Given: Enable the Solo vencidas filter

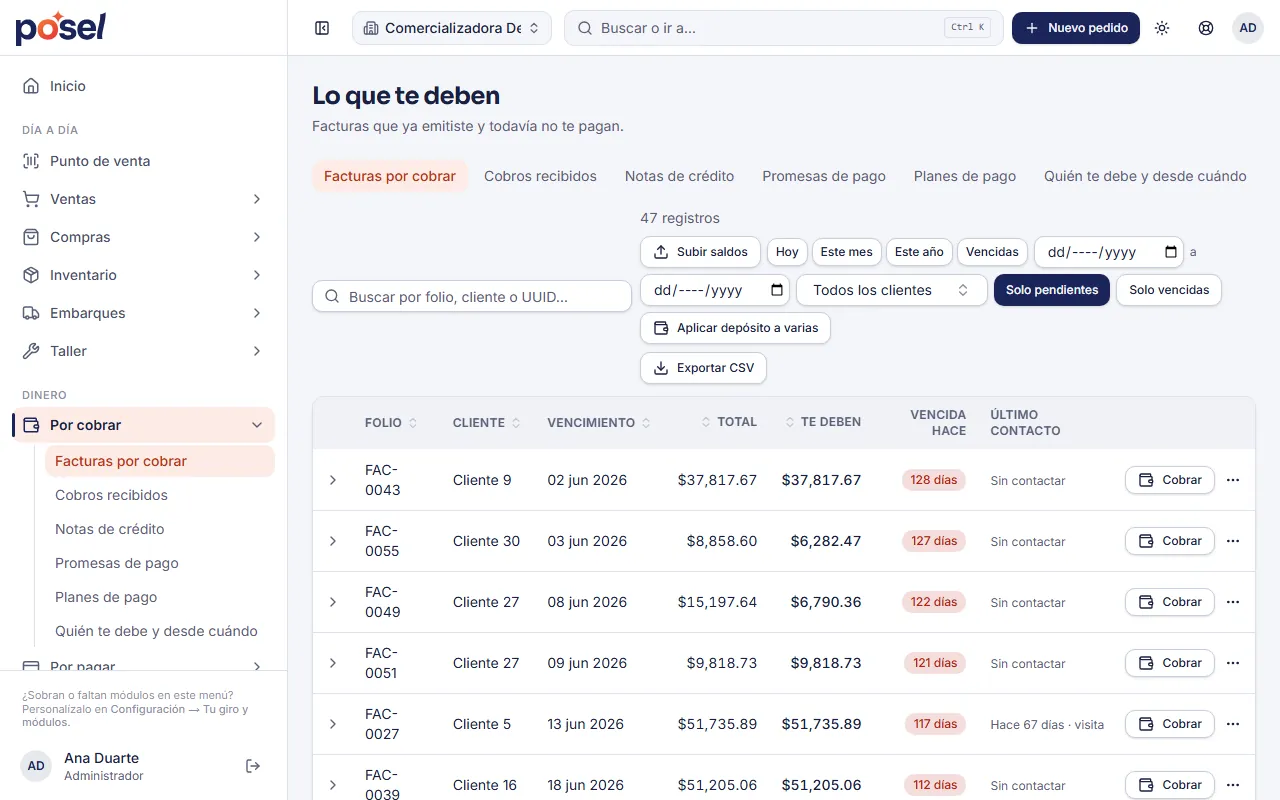Looking at the screenshot, I should point(1169,290).
